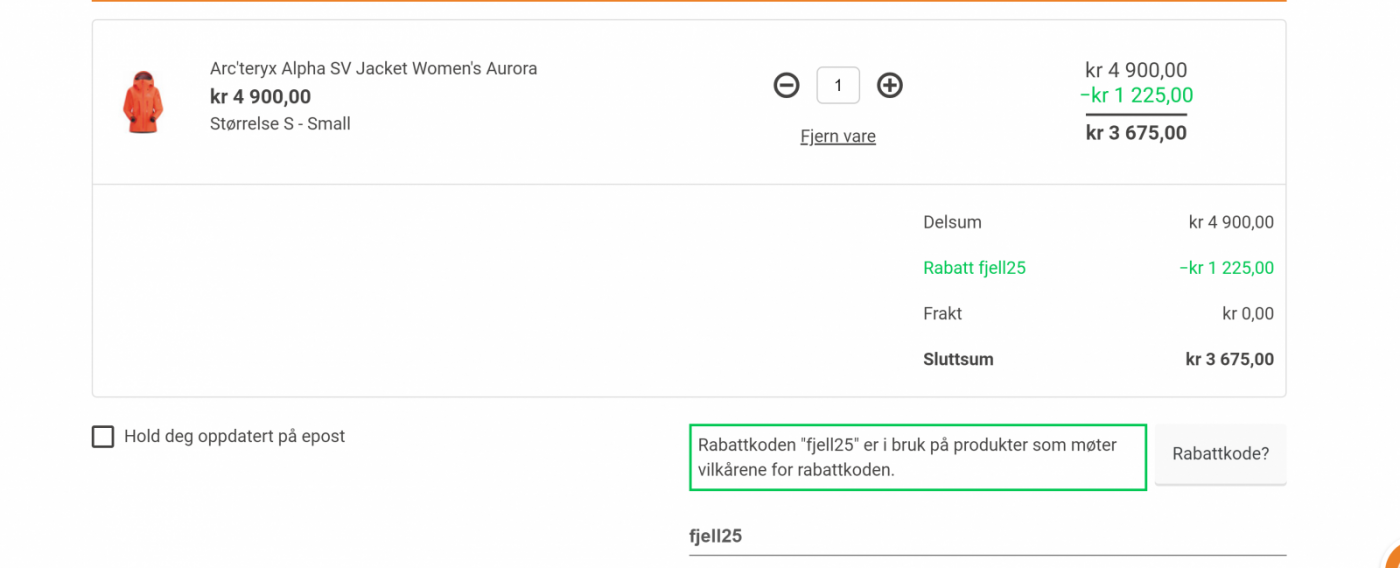This screenshot has height=568, width=1400.
Task: Click the "Delsum" label in the summary
Action: pos(952,222)
